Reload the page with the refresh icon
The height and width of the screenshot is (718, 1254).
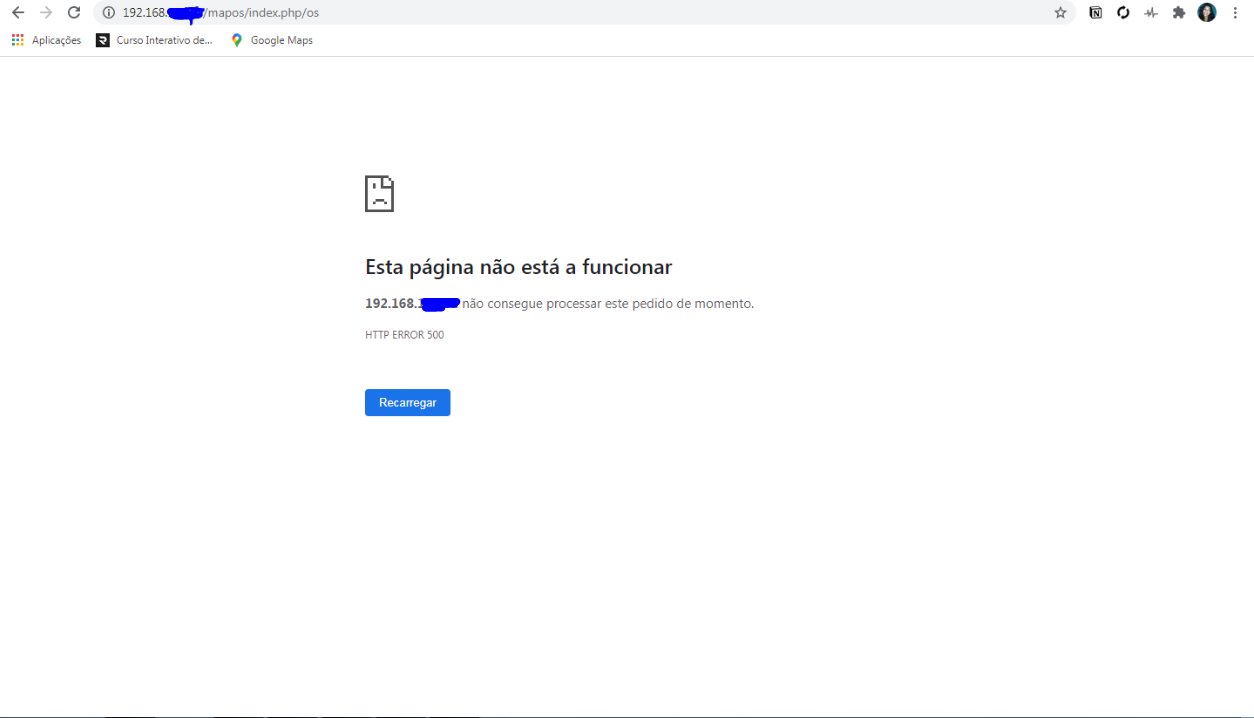tap(73, 13)
